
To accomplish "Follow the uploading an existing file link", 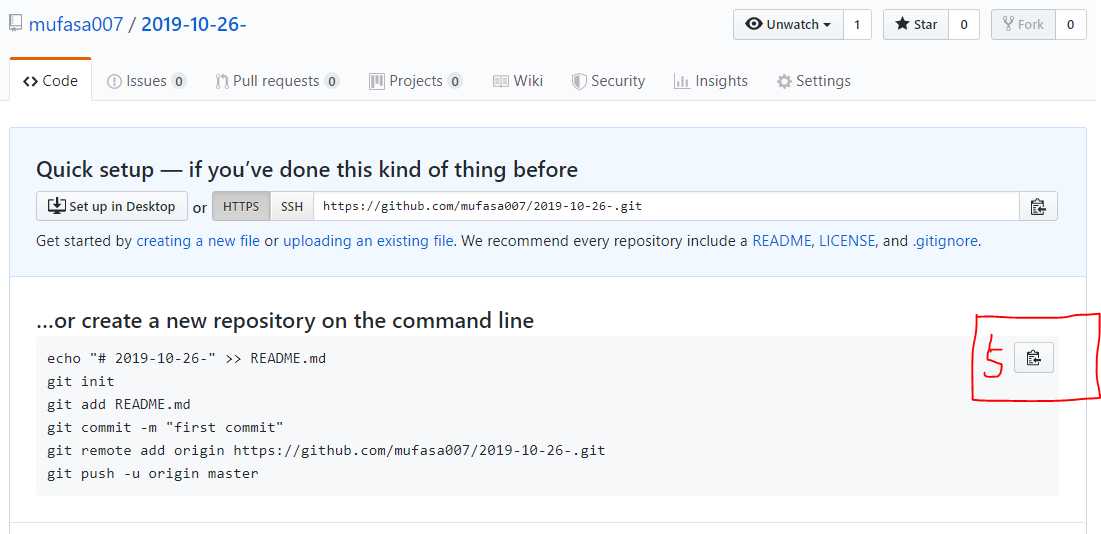I will (x=368, y=241).
